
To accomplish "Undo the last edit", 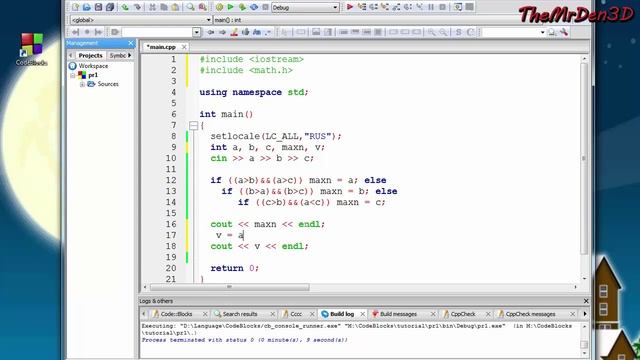I will tap(125, 7).
